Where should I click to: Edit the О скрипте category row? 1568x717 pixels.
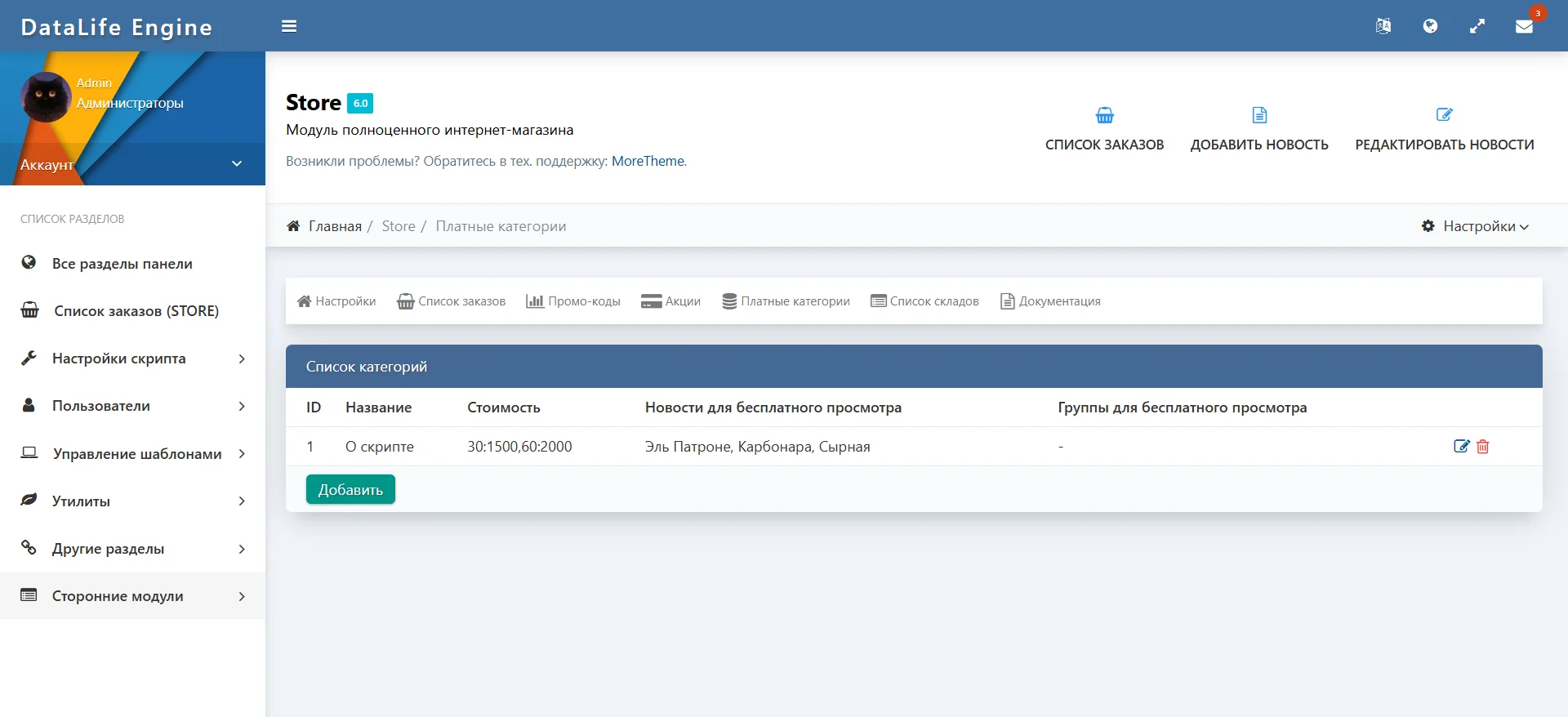1462,446
